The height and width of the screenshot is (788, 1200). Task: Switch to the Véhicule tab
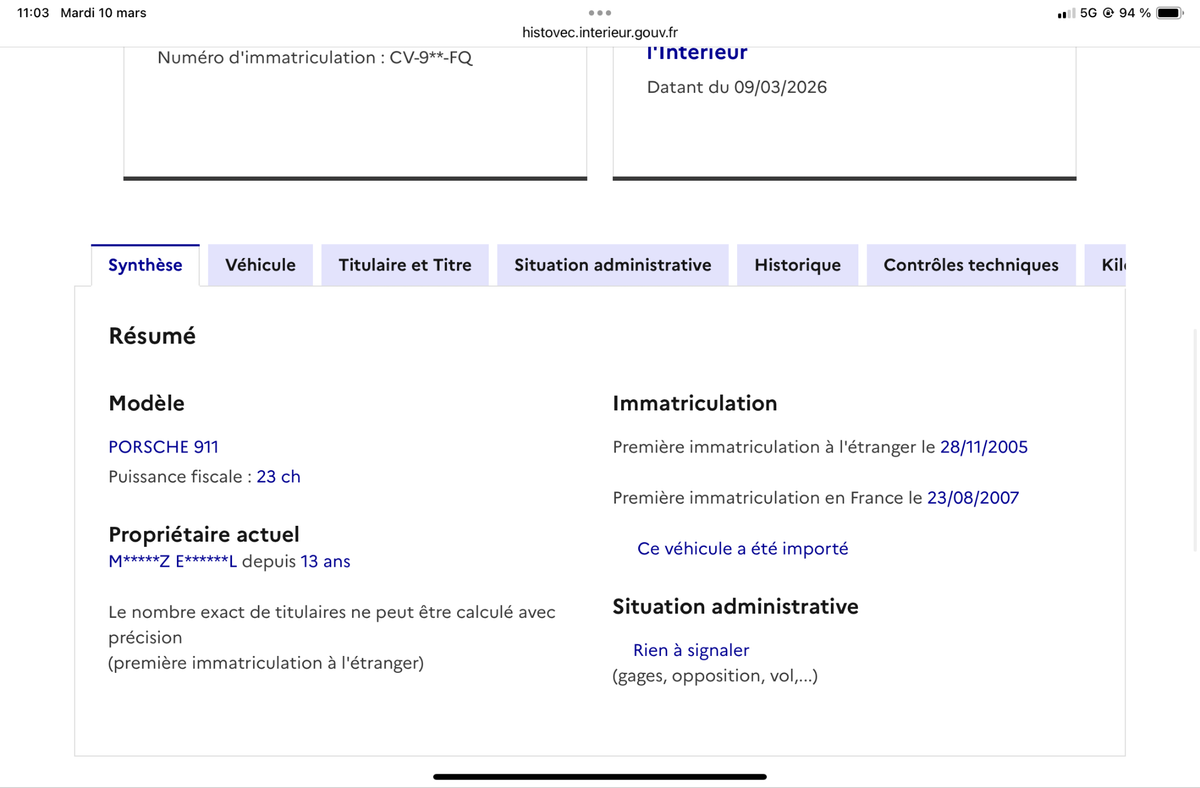pos(260,265)
